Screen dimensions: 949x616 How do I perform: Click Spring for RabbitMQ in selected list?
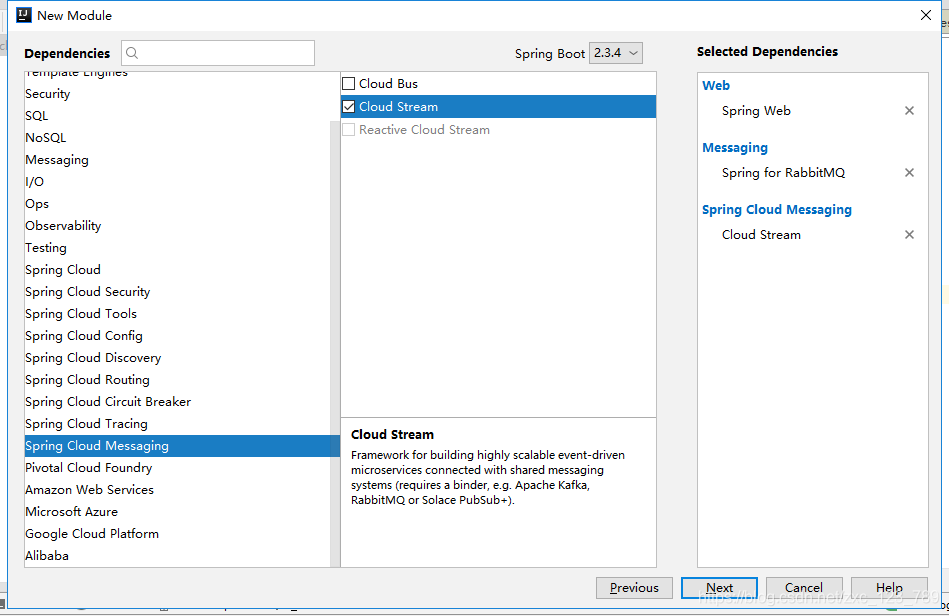[x=783, y=173]
